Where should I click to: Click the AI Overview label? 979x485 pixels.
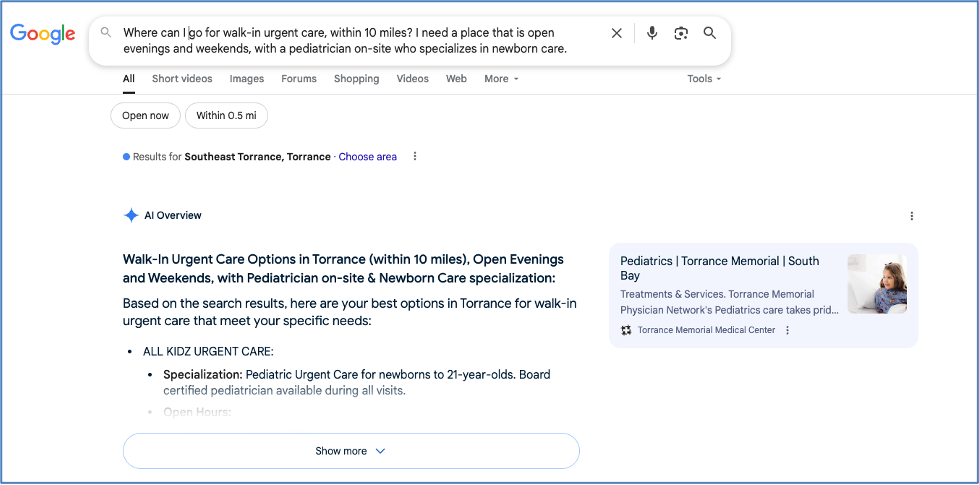173,215
